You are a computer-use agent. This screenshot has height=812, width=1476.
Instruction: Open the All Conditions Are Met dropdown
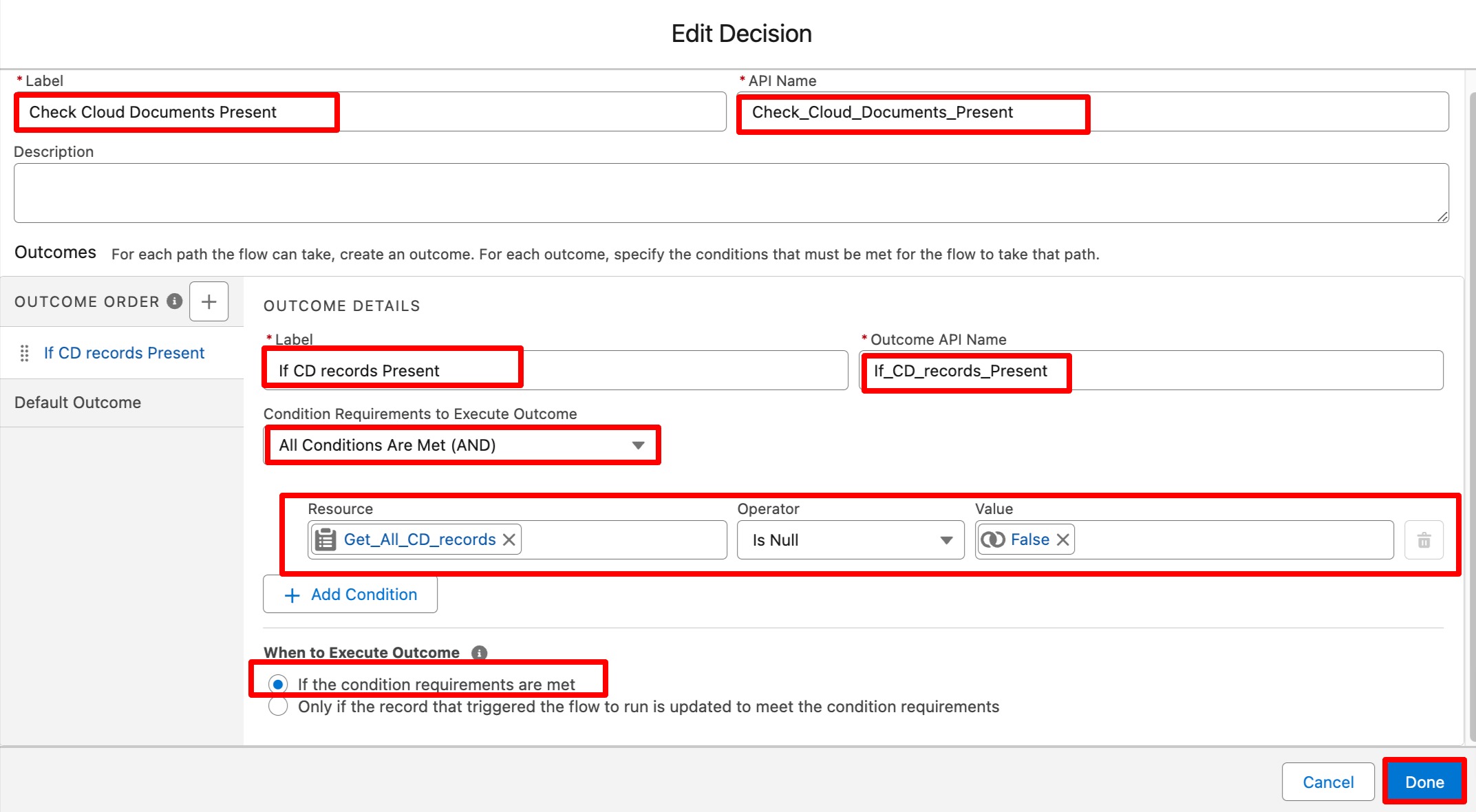pyautogui.click(x=461, y=445)
